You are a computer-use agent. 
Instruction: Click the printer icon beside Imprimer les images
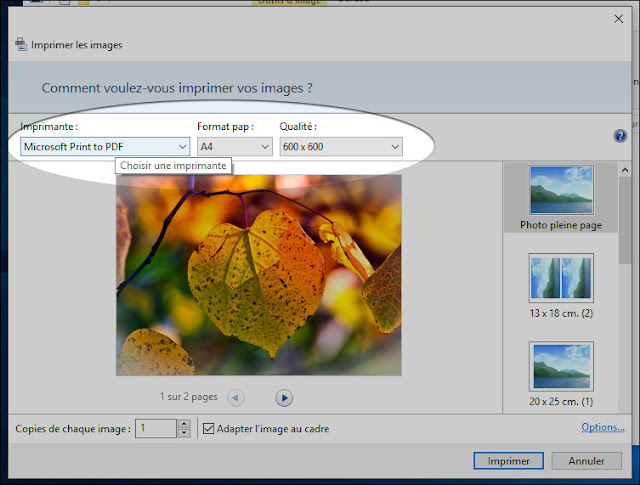click(21, 44)
